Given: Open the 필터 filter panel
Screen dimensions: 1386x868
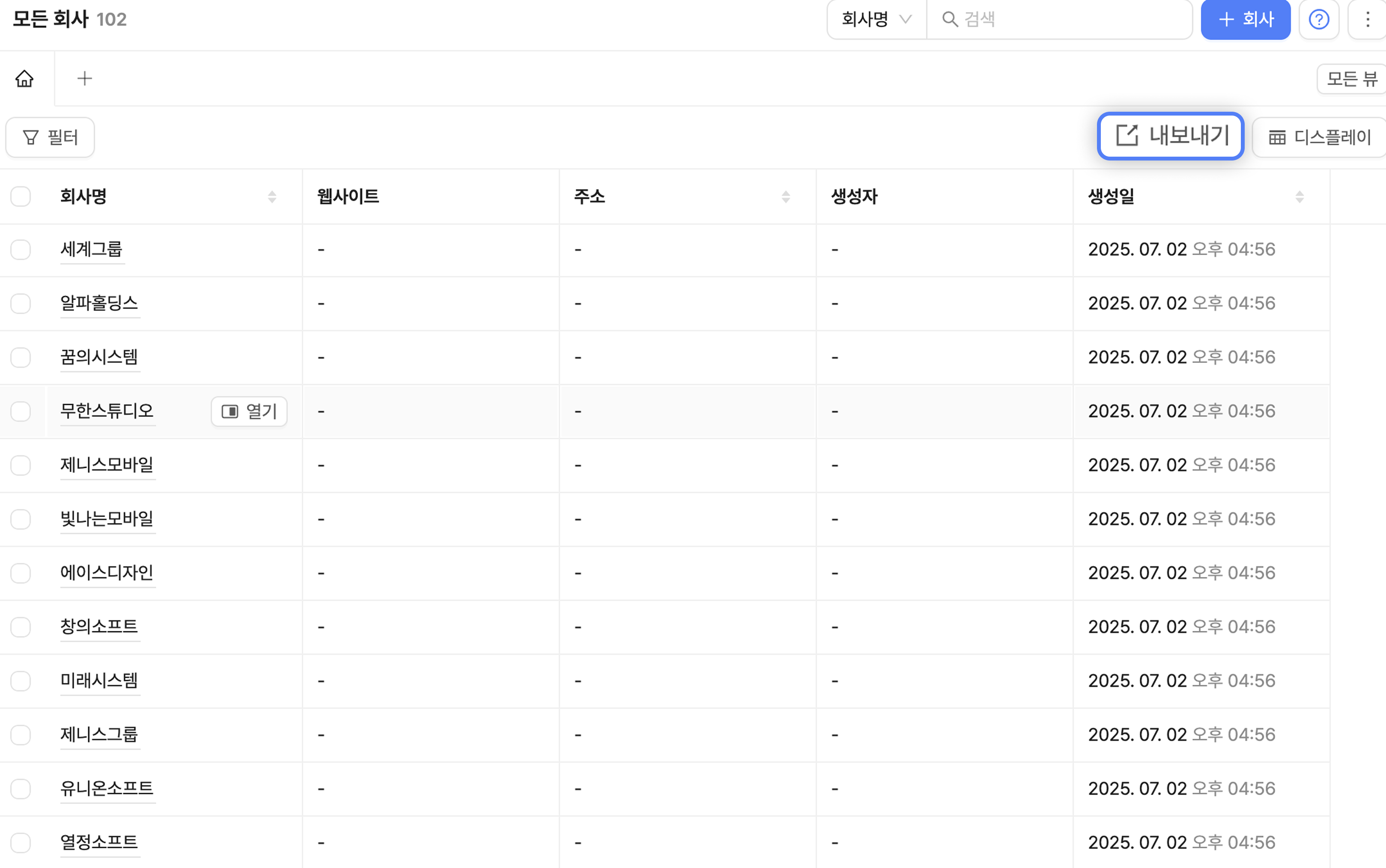Looking at the screenshot, I should point(50,137).
